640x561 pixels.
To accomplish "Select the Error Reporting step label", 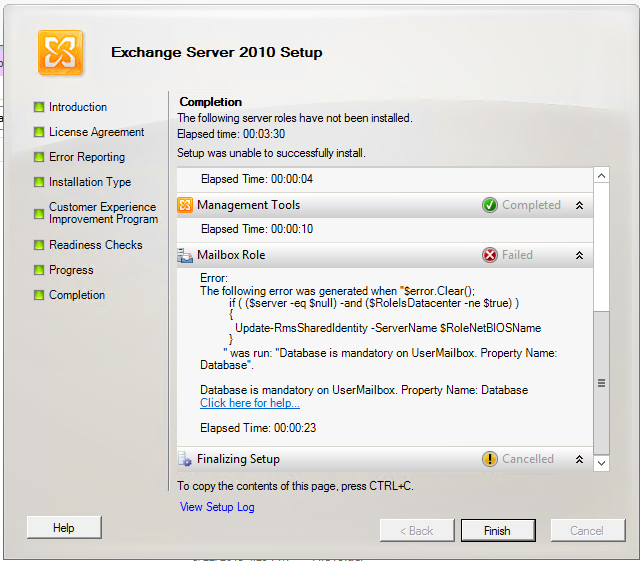I will [x=87, y=157].
